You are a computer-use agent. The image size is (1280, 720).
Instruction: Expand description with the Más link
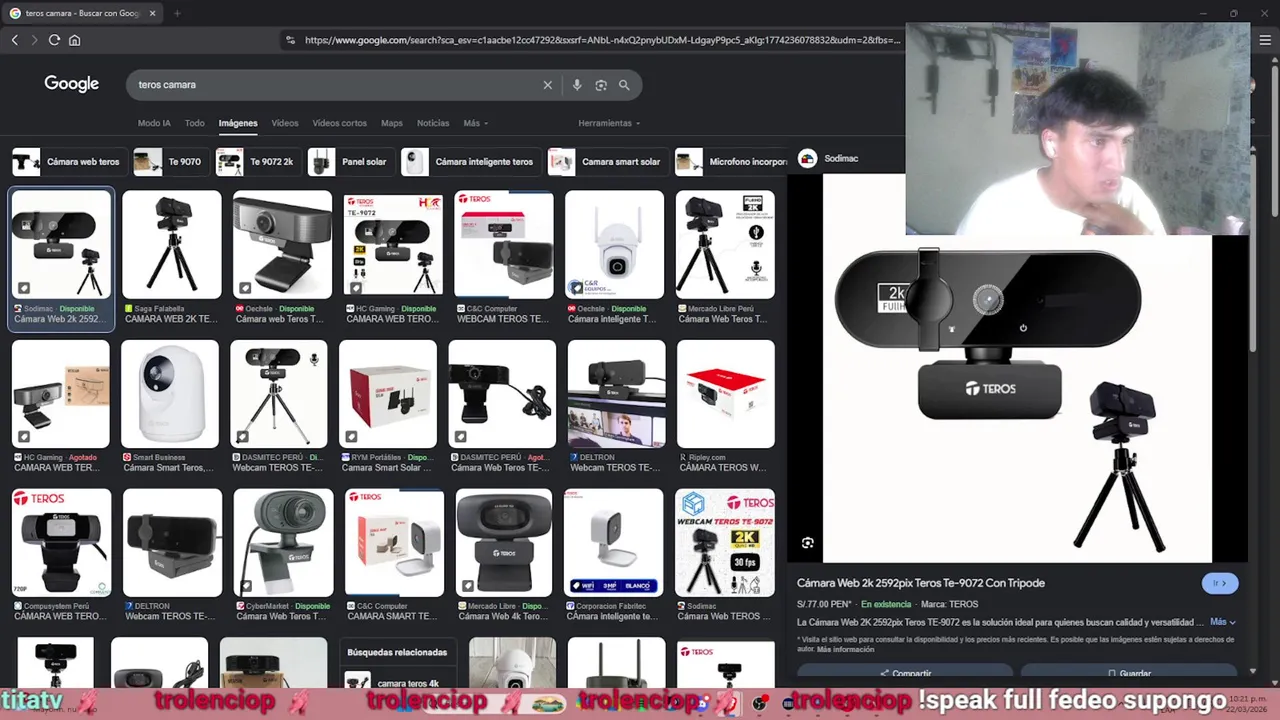(1223, 622)
